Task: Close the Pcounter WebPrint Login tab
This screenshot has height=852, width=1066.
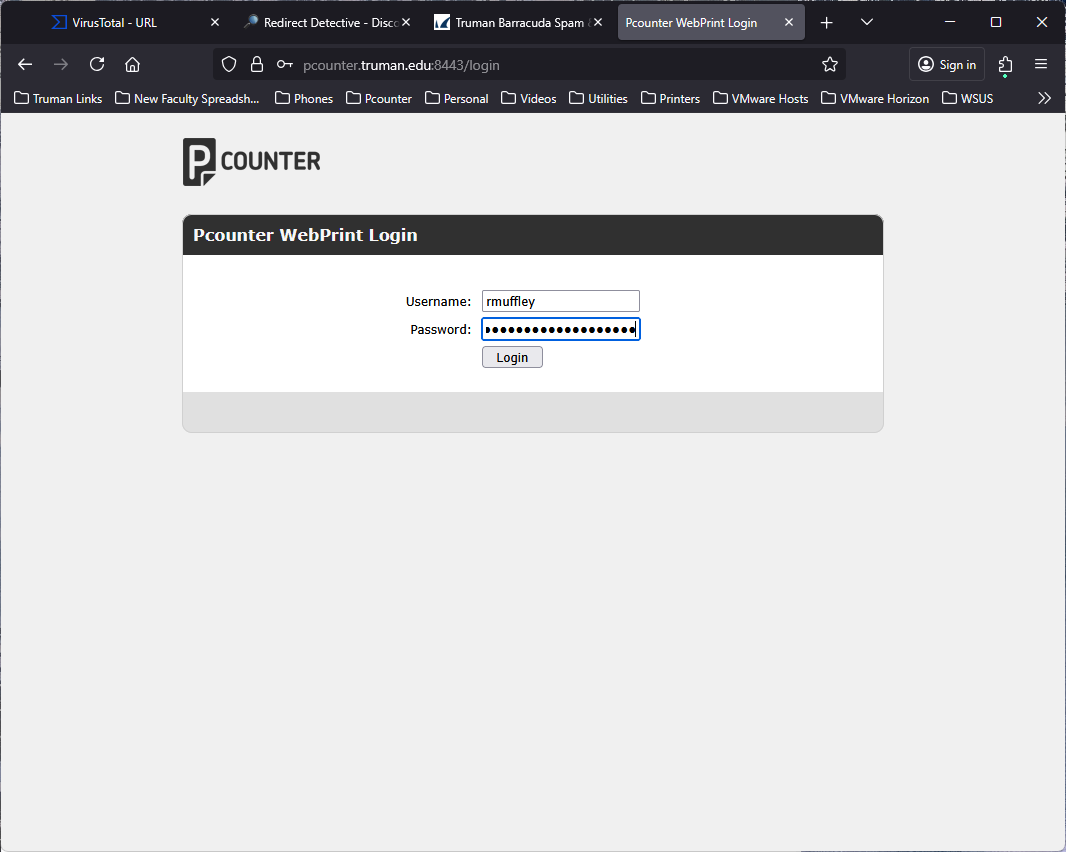Action: pyautogui.click(x=789, y=22)
